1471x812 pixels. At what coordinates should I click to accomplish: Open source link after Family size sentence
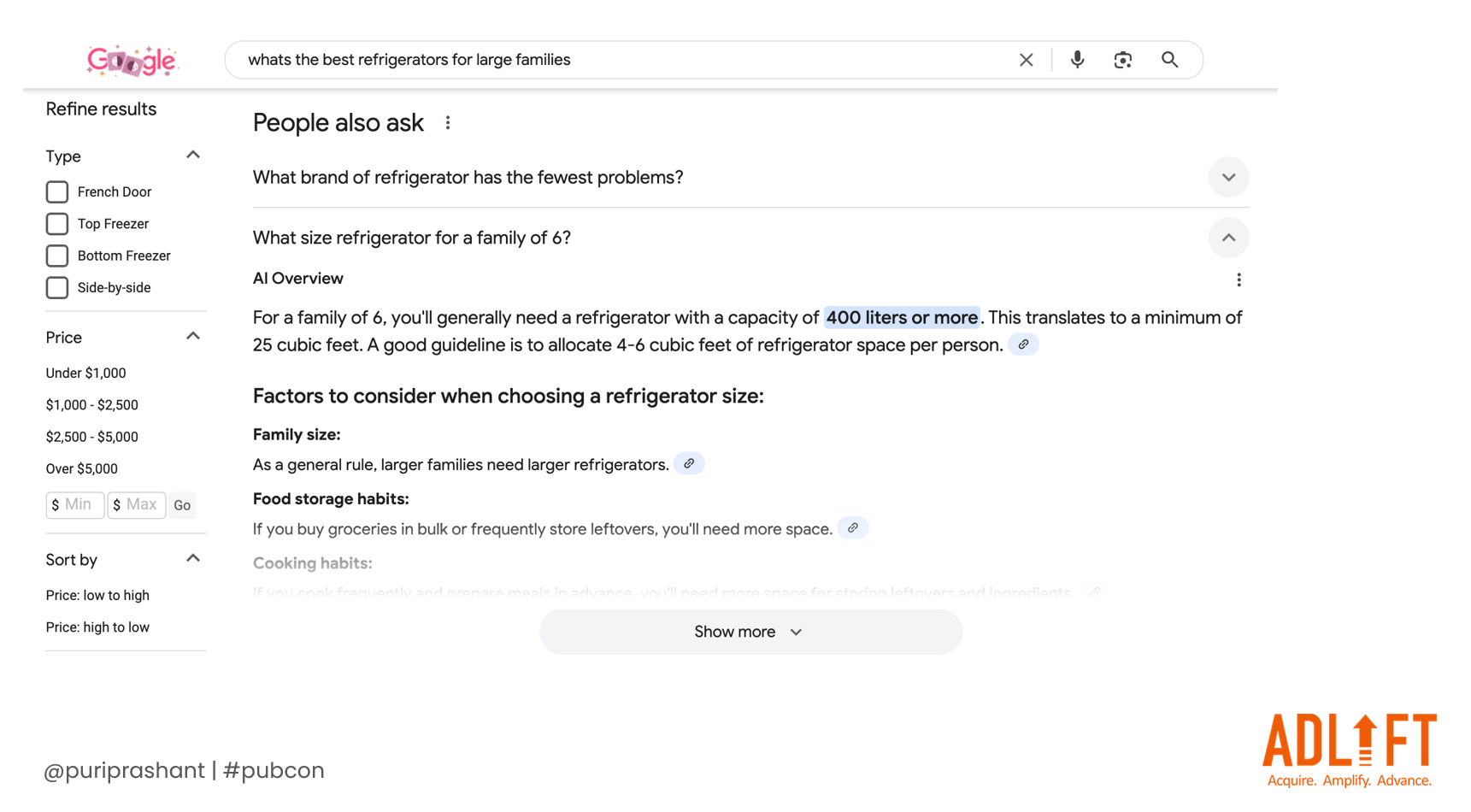[689, 463]
